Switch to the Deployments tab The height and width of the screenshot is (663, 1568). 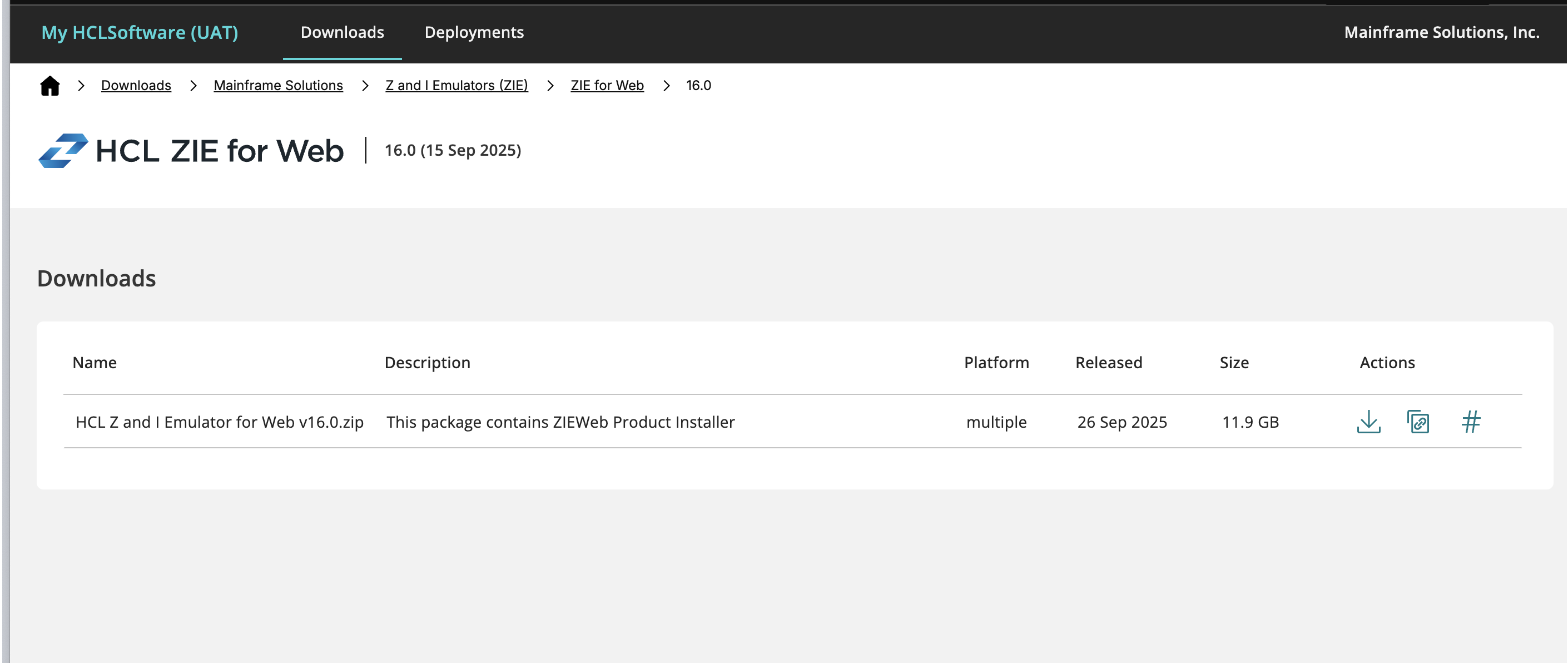pos(474,32)
